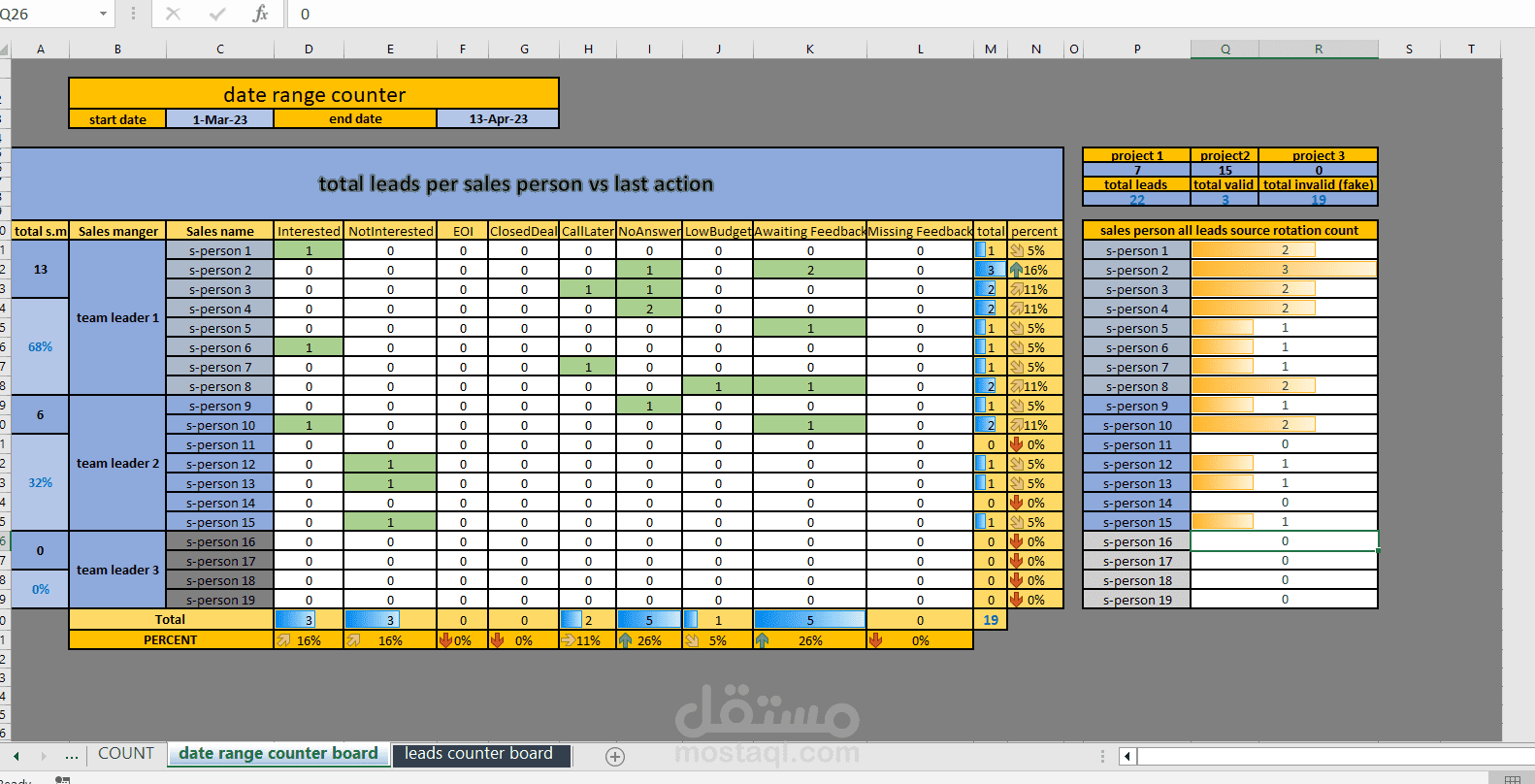
Task: Click total s.m value 13 cell
Action: (40, 269)
